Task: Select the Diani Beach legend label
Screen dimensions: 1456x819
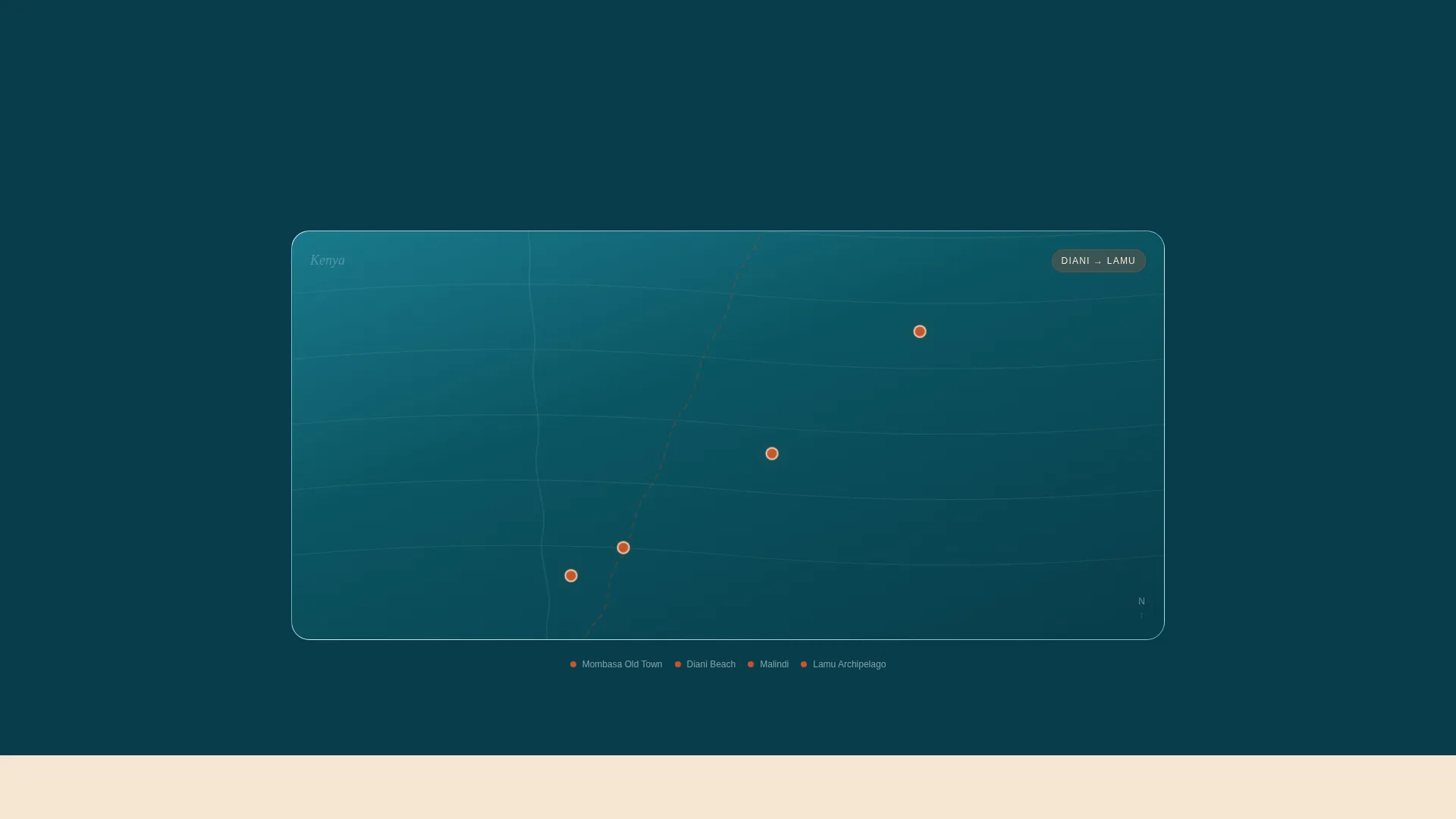Action: pyautogui.click(x=711, y=664)
